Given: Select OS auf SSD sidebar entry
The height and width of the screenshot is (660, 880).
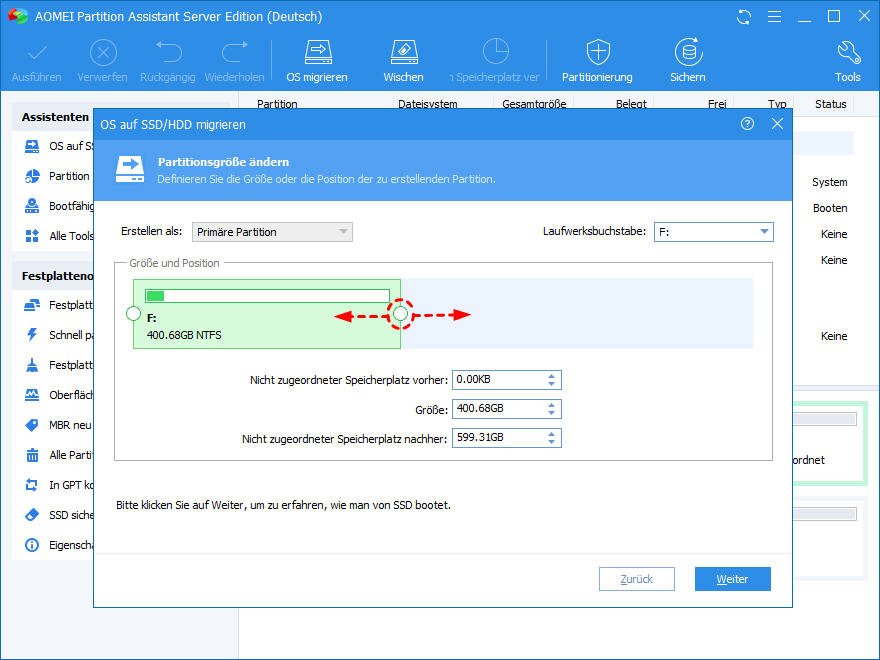Looking at the screenshot, I should click(x=59, y=146).
